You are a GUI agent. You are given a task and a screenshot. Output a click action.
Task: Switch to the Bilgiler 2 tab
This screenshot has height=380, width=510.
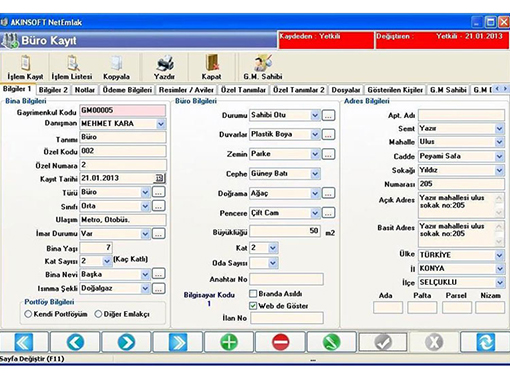(53, 90)
